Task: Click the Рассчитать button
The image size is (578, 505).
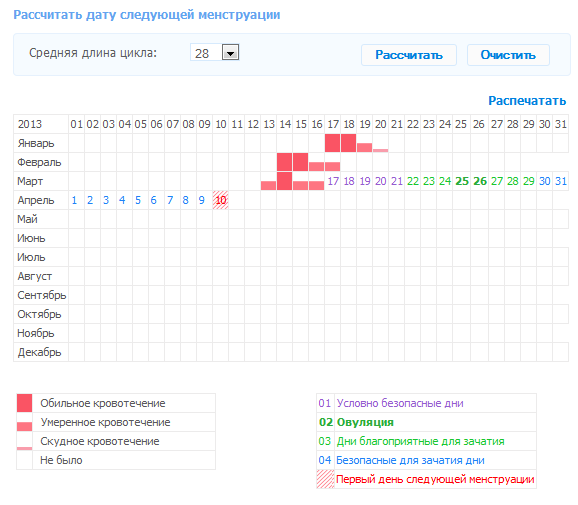Action: 409,55
